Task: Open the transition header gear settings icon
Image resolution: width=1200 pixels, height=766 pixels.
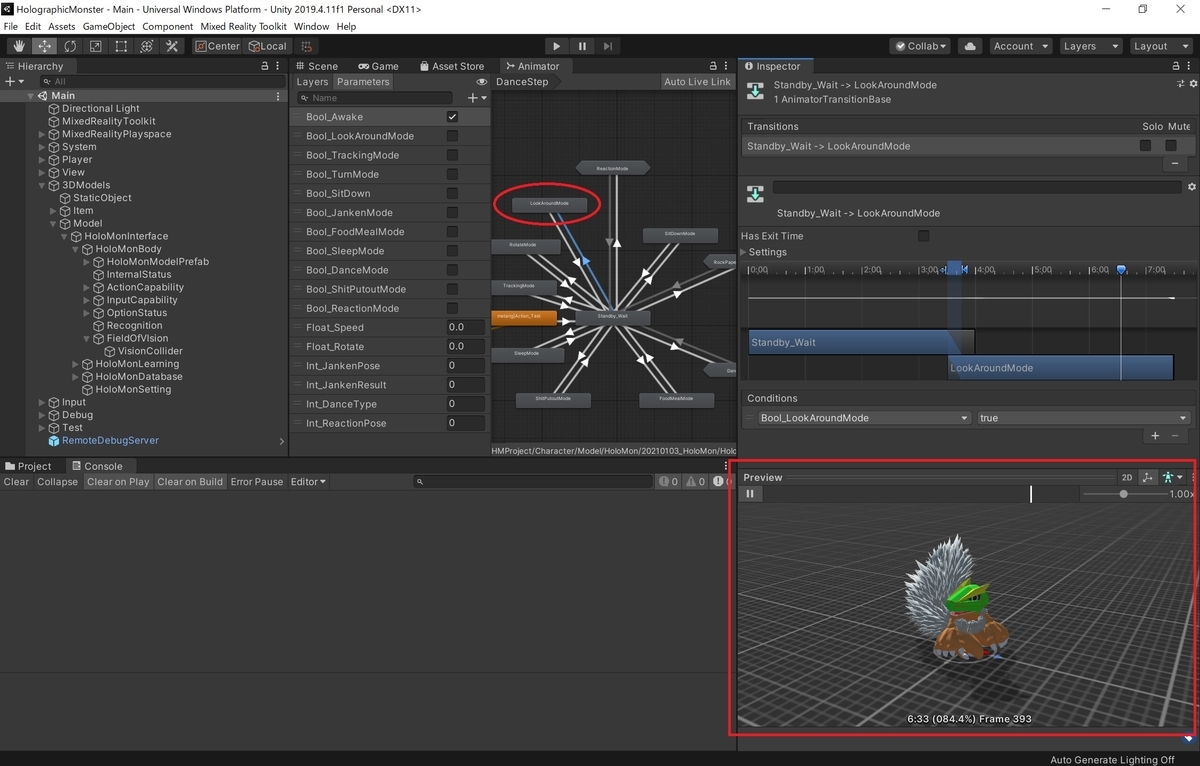Action: [1192, 85]
